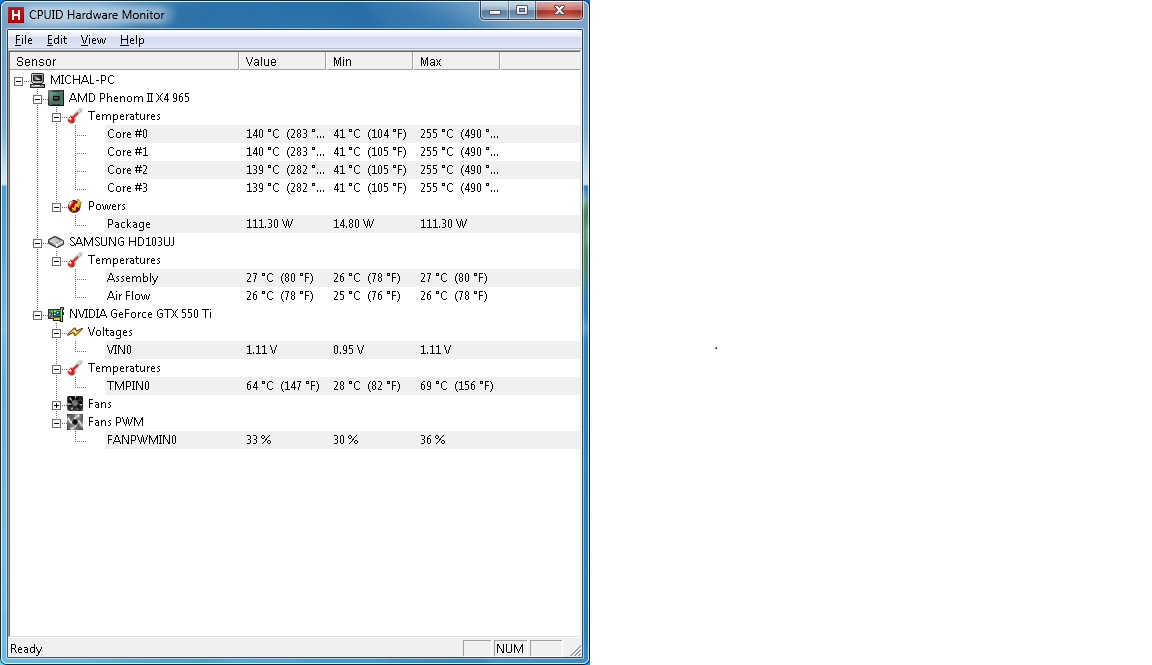This screenshot has width=1152, height=665.
Task: Click the Value column header
Action: coord(282,61)
